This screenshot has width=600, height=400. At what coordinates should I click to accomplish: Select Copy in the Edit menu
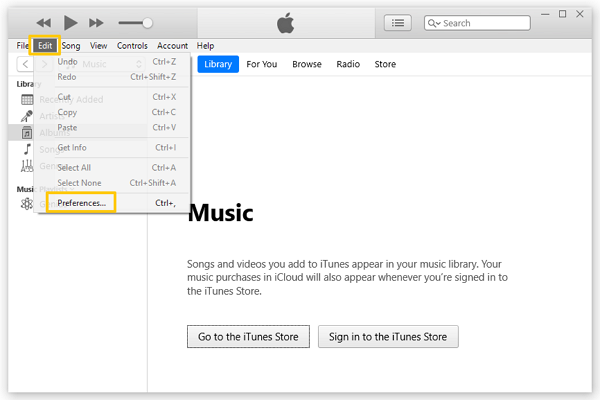click(x=112, y=112)
